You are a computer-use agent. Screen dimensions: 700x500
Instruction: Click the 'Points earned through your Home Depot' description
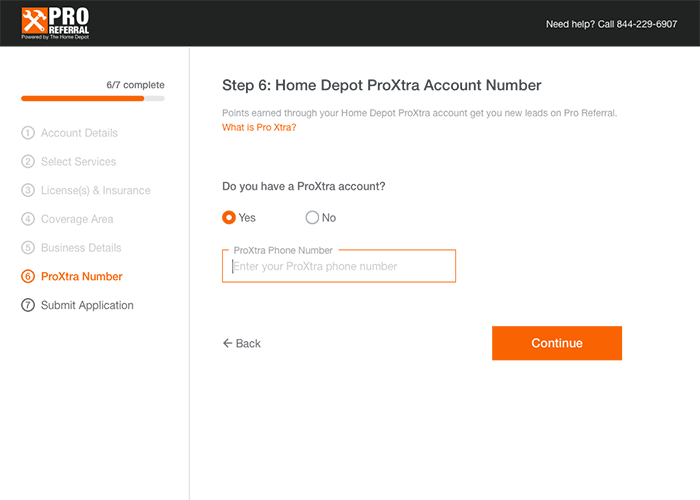(x=420, y=113)
